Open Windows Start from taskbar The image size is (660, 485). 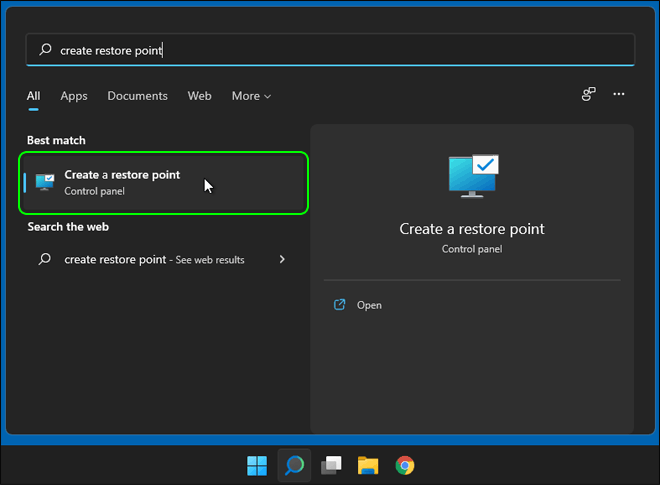257,466
